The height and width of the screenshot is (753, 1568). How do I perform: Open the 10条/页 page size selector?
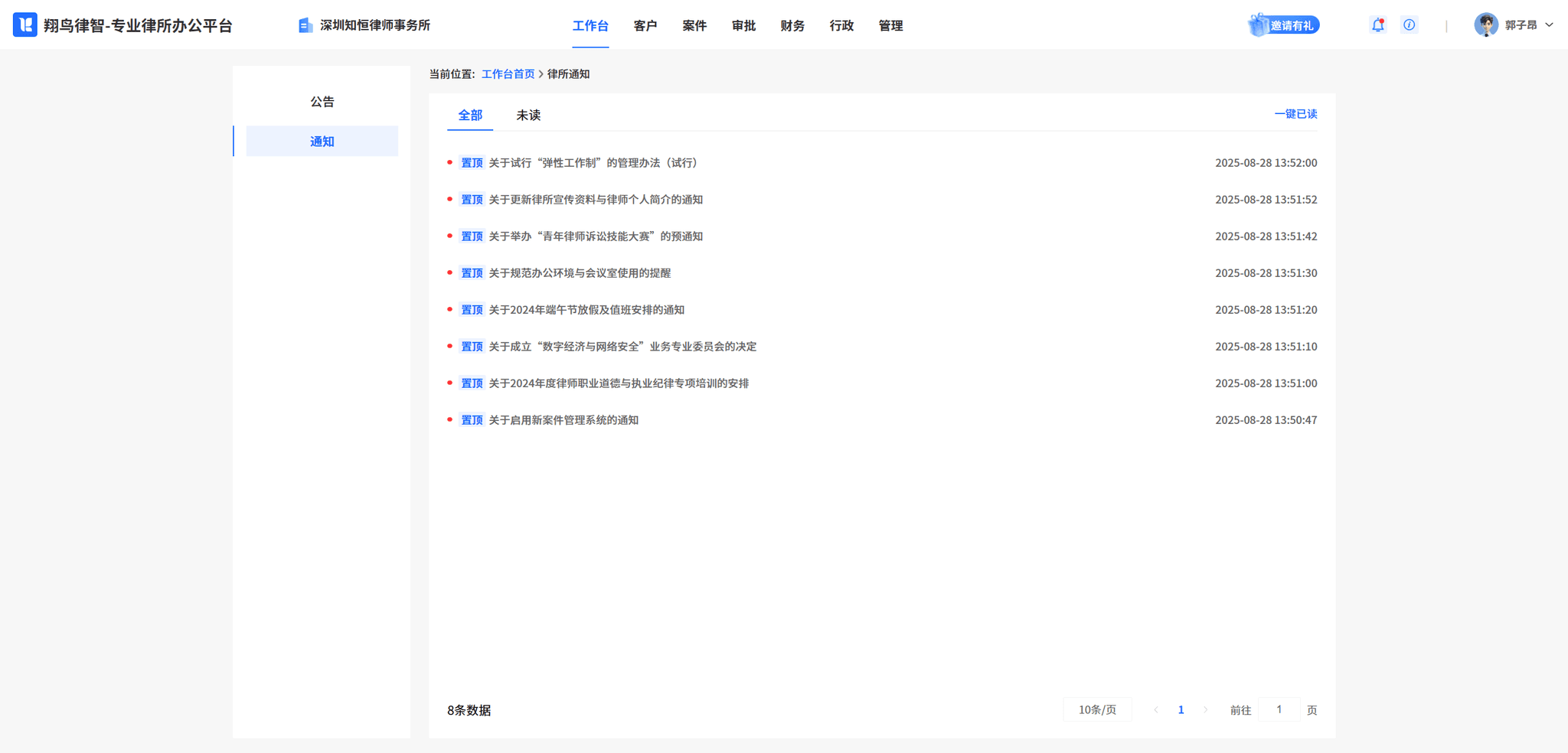[x=1097, y=710]
